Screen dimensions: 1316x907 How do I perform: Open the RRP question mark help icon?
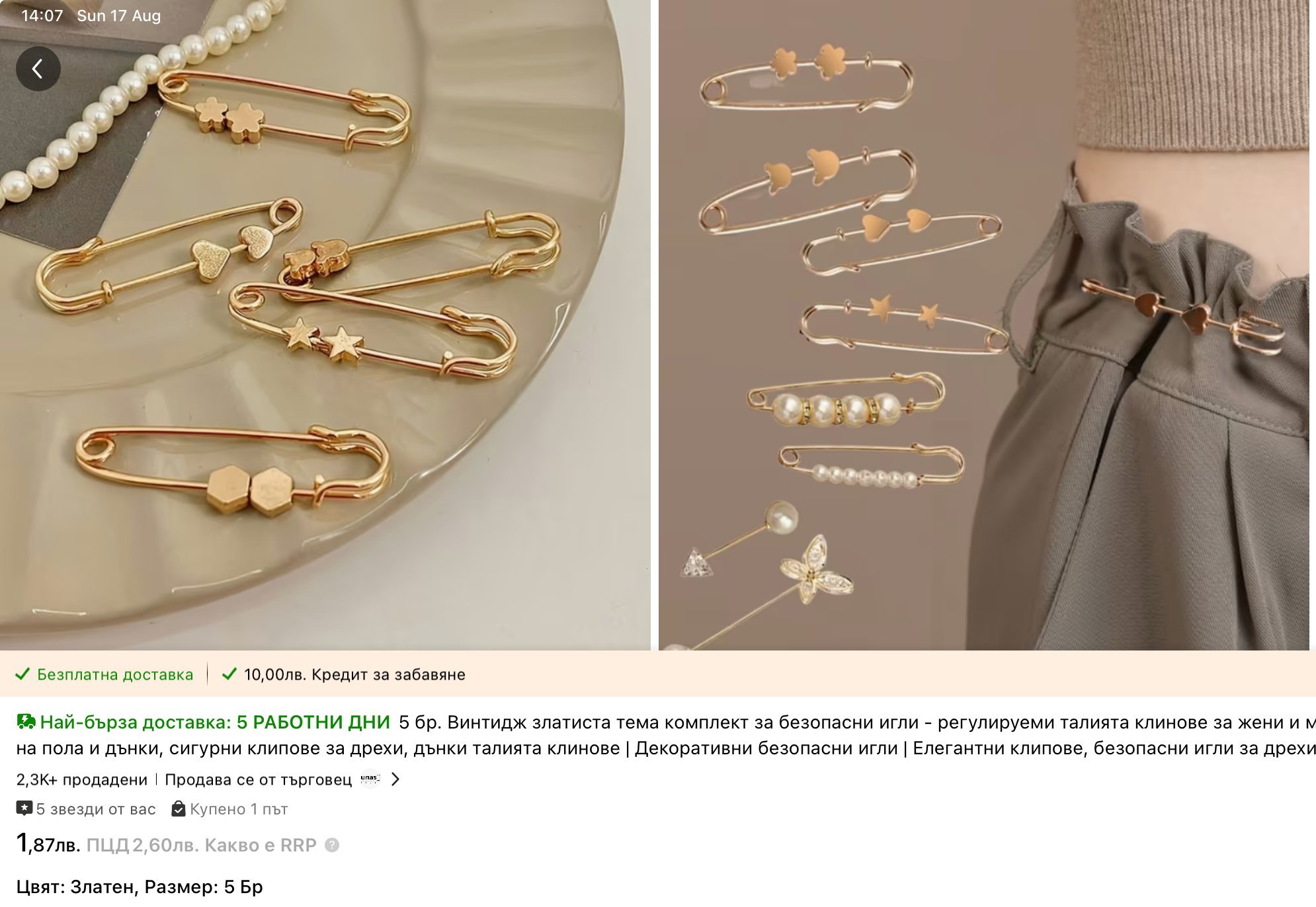coord(332,845)
